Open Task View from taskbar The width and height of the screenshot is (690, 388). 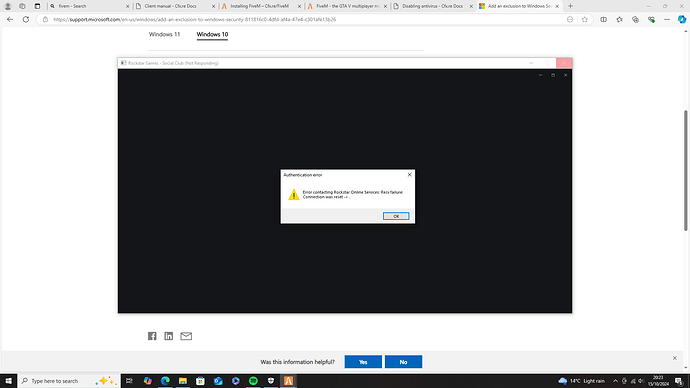tap(129, 381)
